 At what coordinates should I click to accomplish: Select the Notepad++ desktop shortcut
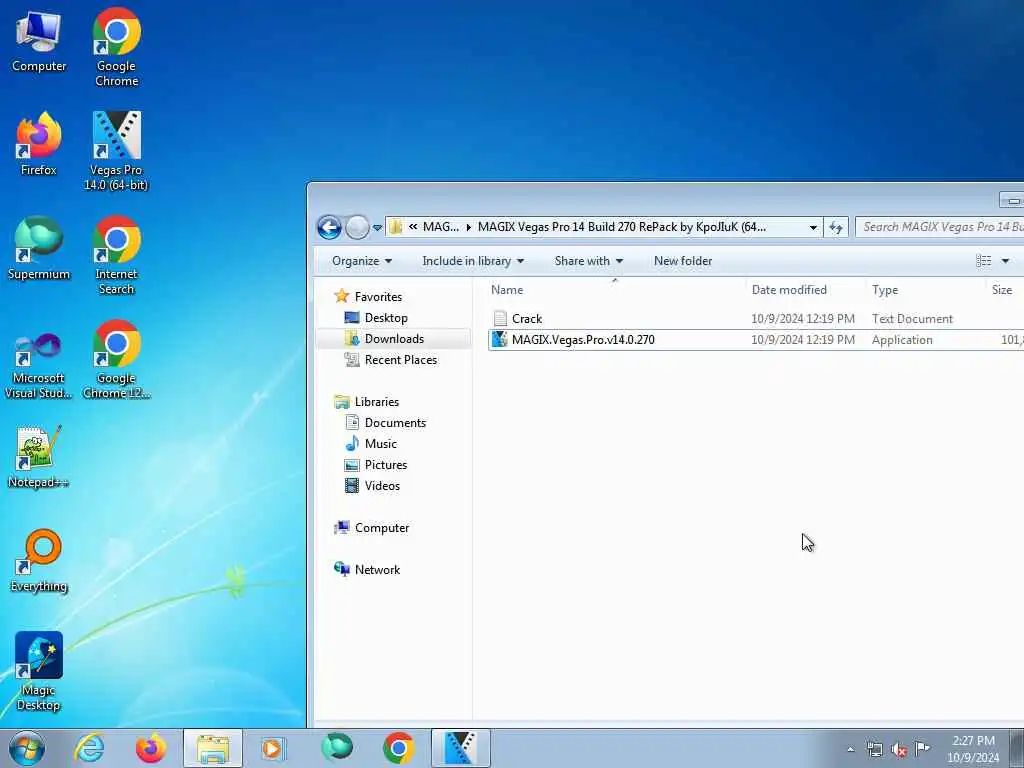click(x=39, y=457)
